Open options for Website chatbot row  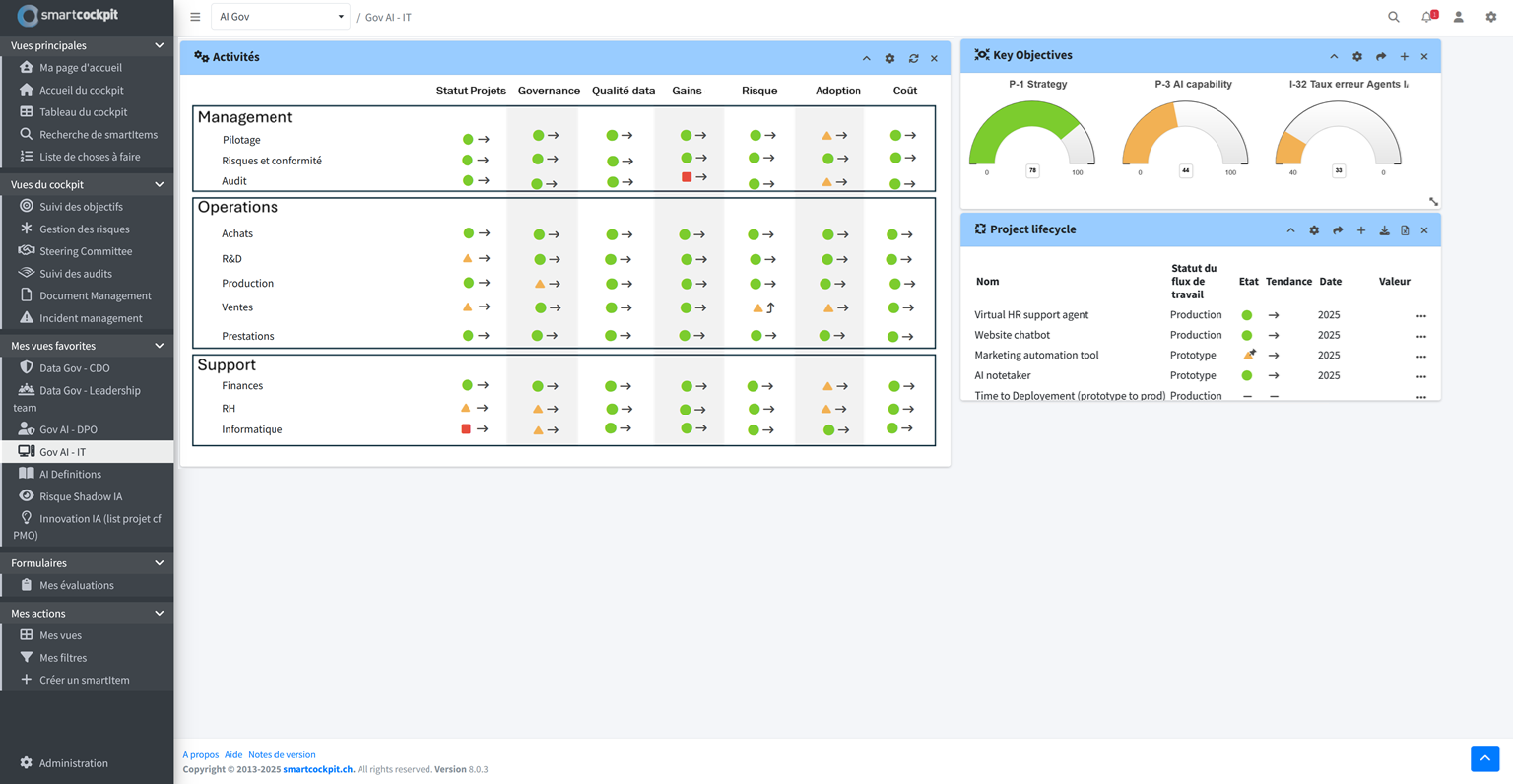tap(1420, 336)
